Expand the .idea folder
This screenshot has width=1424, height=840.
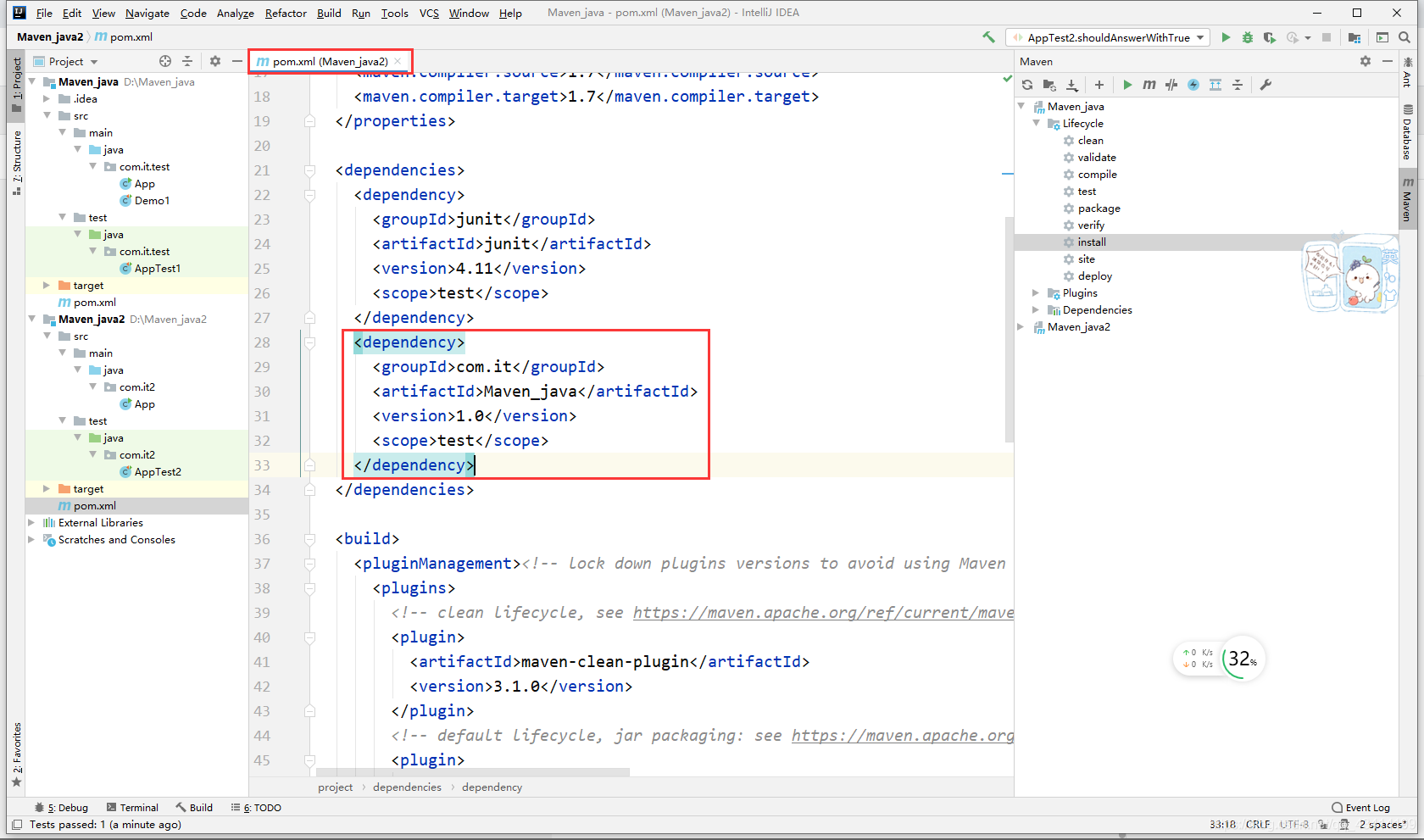[x=47, y=99]
